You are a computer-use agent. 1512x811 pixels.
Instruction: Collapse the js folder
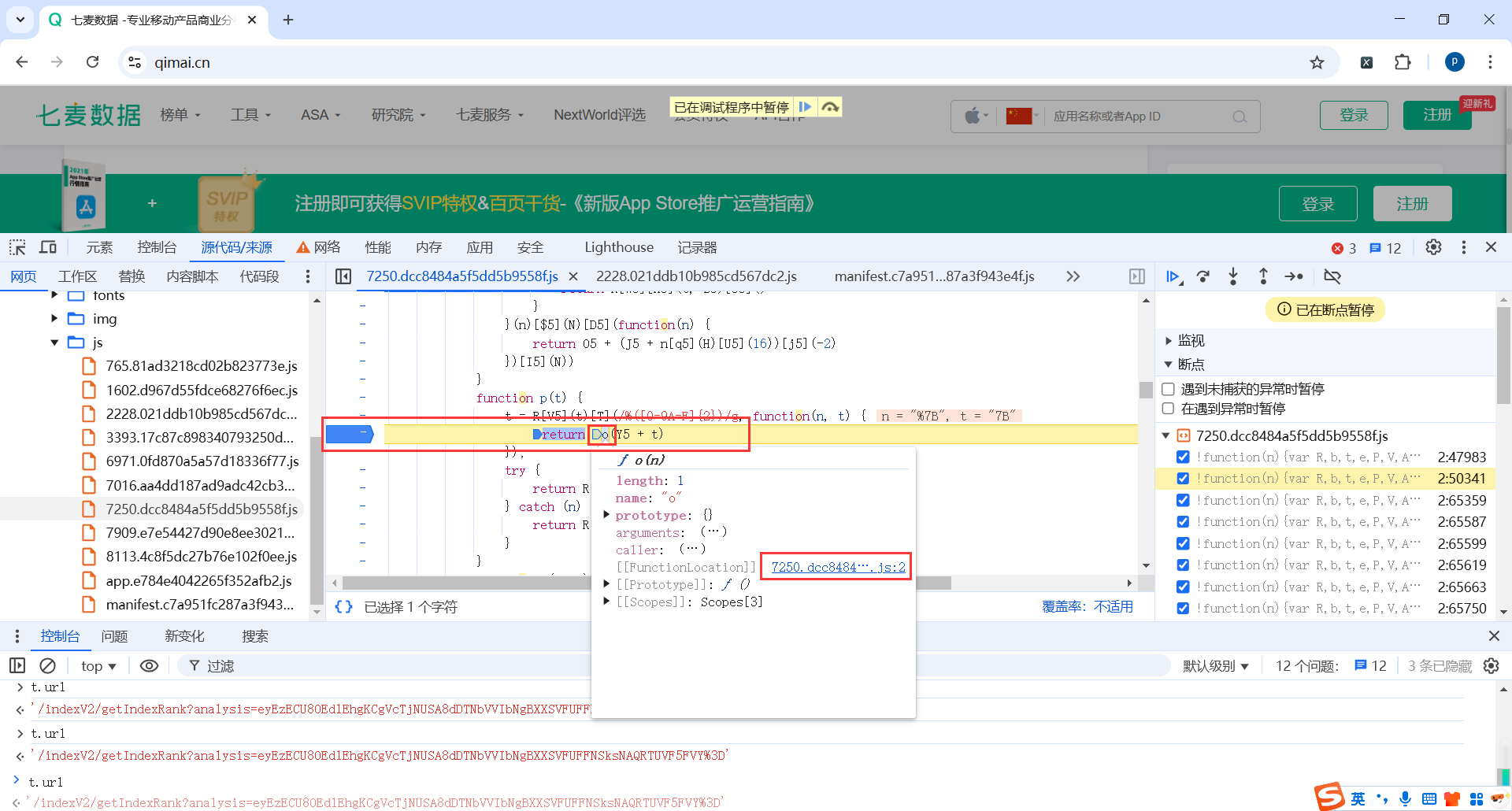click(x=54, y=343)
